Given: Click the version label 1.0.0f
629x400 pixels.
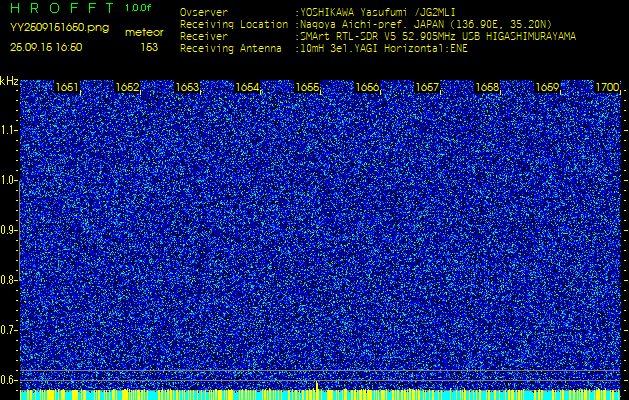Looking at the screenshot, I should click(x=138, y=8).
